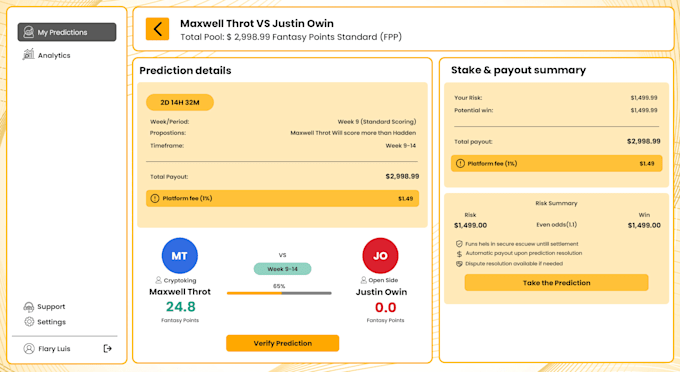Click the MT blue avatar circle
The width and height of the screenshot is (680, 372).
pyautogui.click(x=180, y=255)
